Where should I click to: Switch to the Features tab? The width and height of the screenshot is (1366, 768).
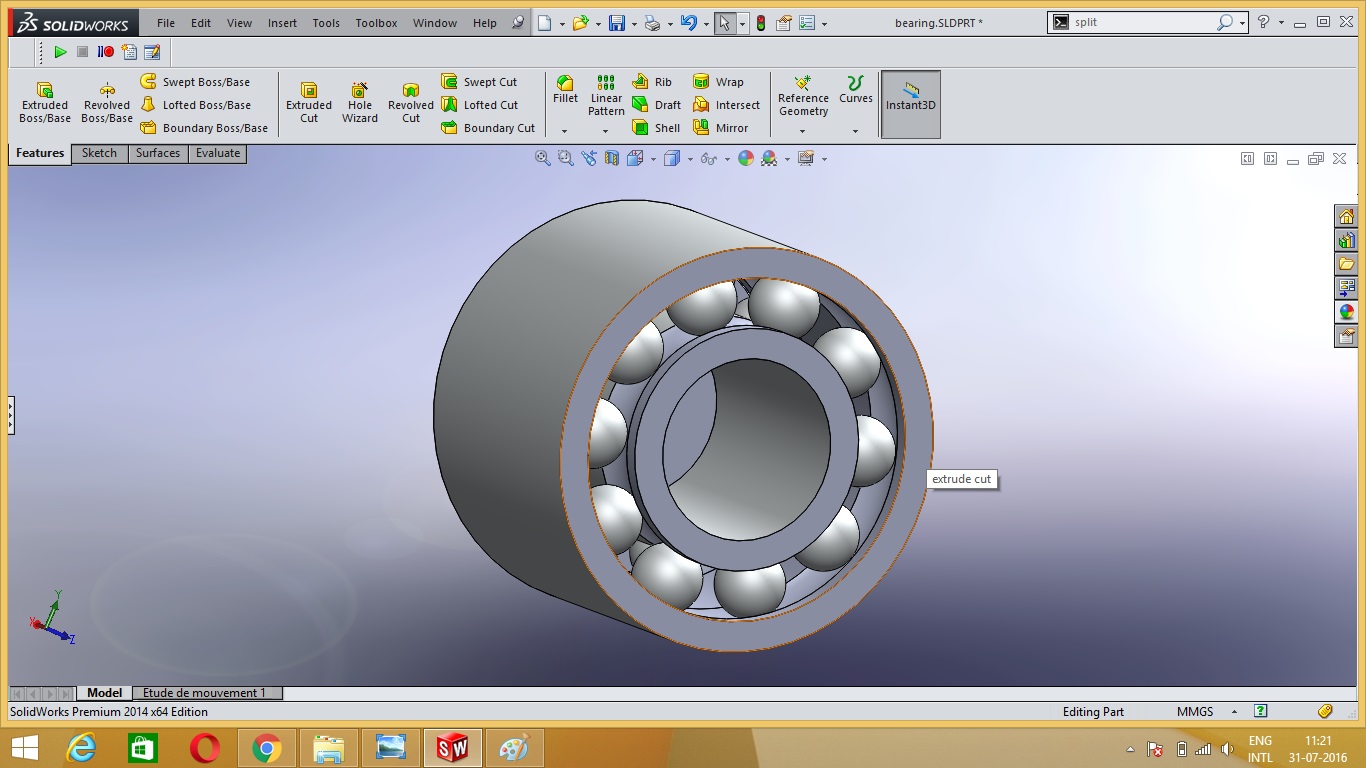pyautogui.click(x=40, y=153)
